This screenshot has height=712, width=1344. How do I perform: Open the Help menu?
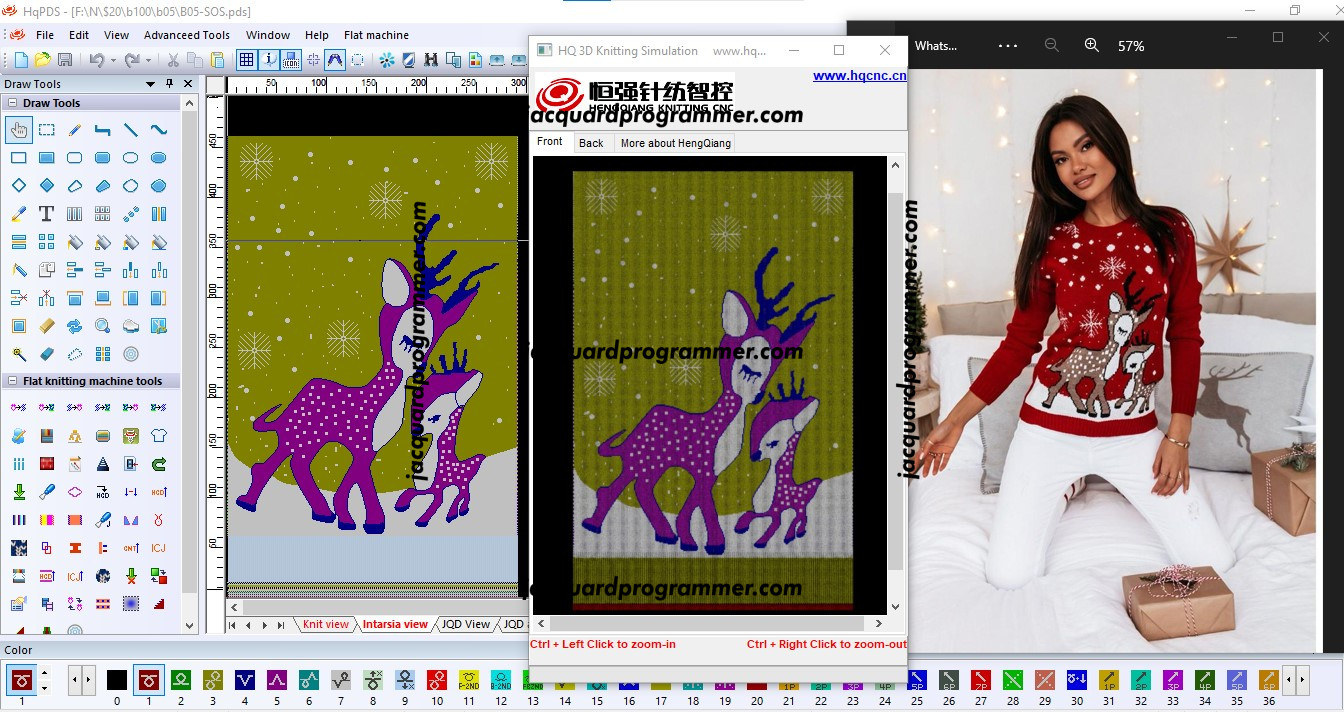tap(317, 35)
